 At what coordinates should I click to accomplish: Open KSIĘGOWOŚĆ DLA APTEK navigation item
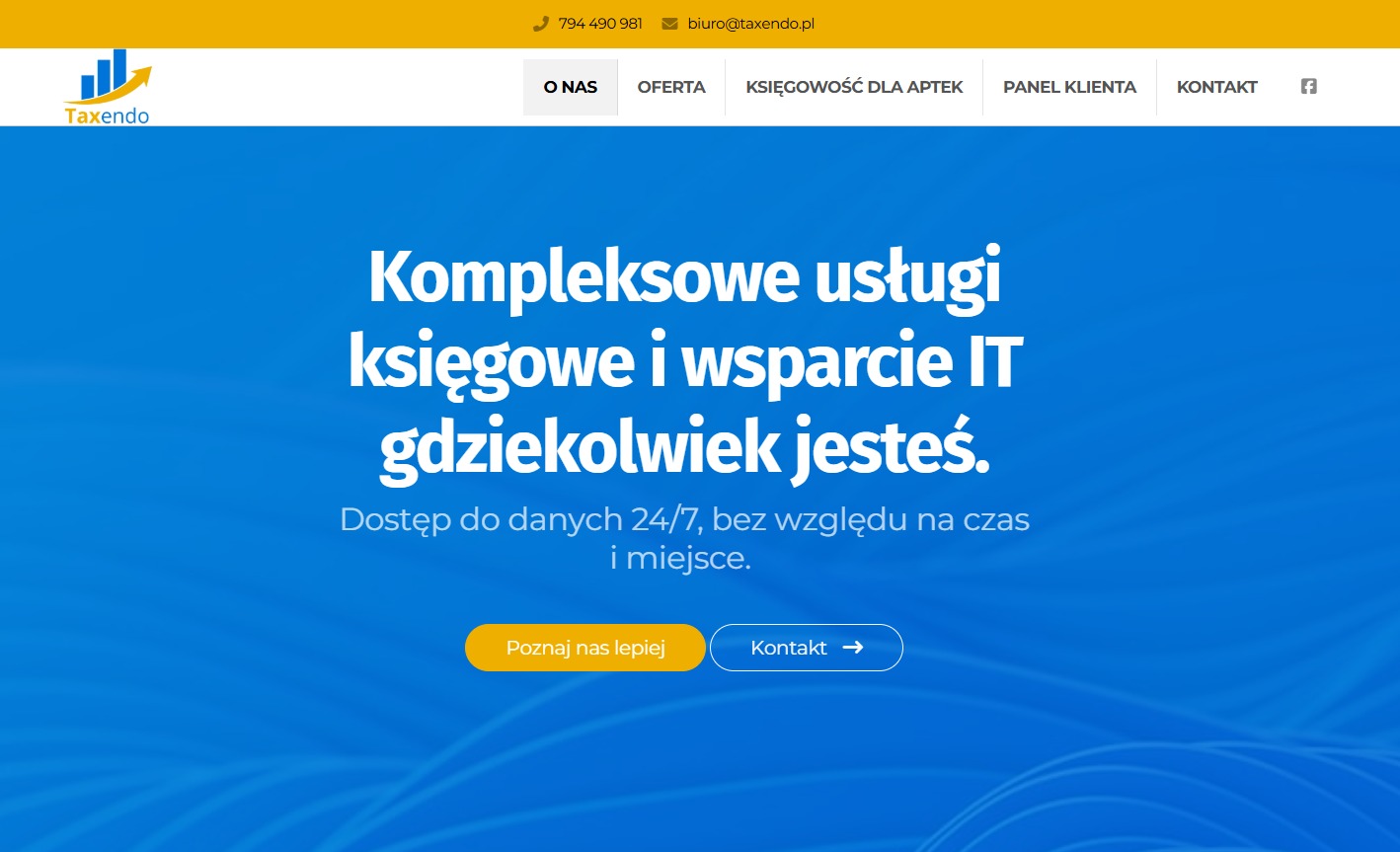click(x=854, y=87)
